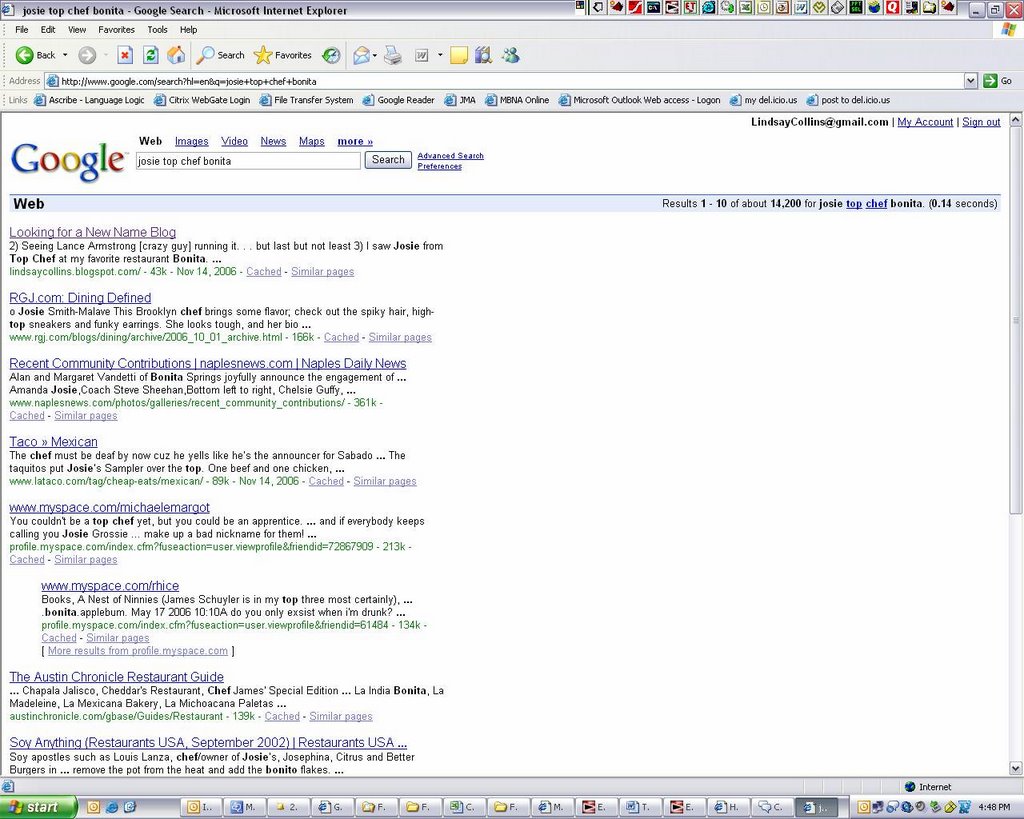
Task: Open Cached link for RGJ.com result
Action: coord(341,337)
